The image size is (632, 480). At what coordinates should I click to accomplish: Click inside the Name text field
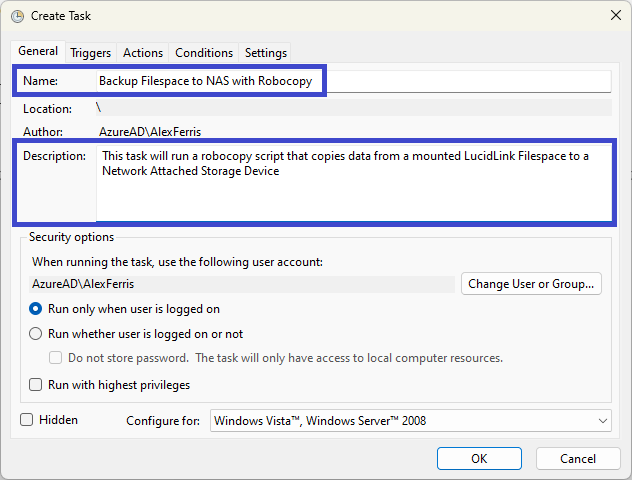tap(353, 81)
